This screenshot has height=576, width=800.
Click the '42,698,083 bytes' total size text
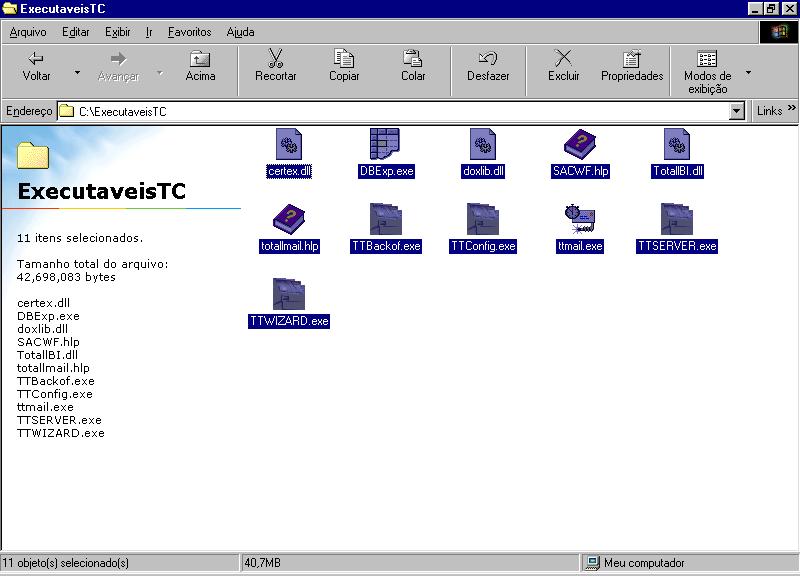[66, 277]
